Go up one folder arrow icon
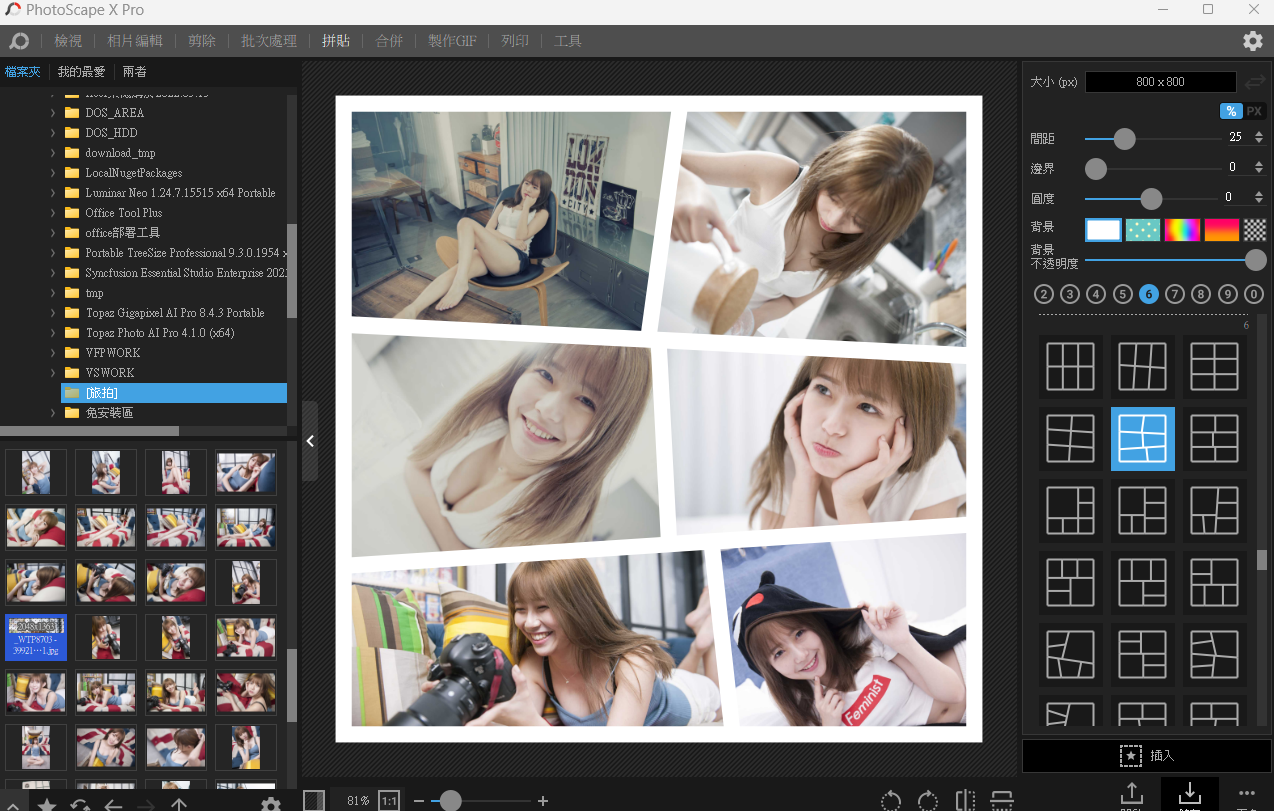This screenshot has height=811, width=1274. coord(179,805)
